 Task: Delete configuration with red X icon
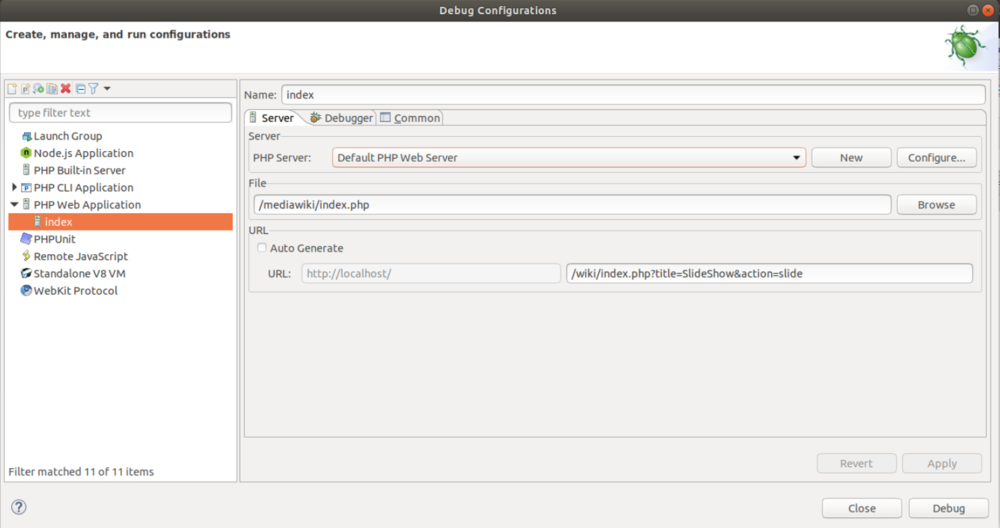66,89
